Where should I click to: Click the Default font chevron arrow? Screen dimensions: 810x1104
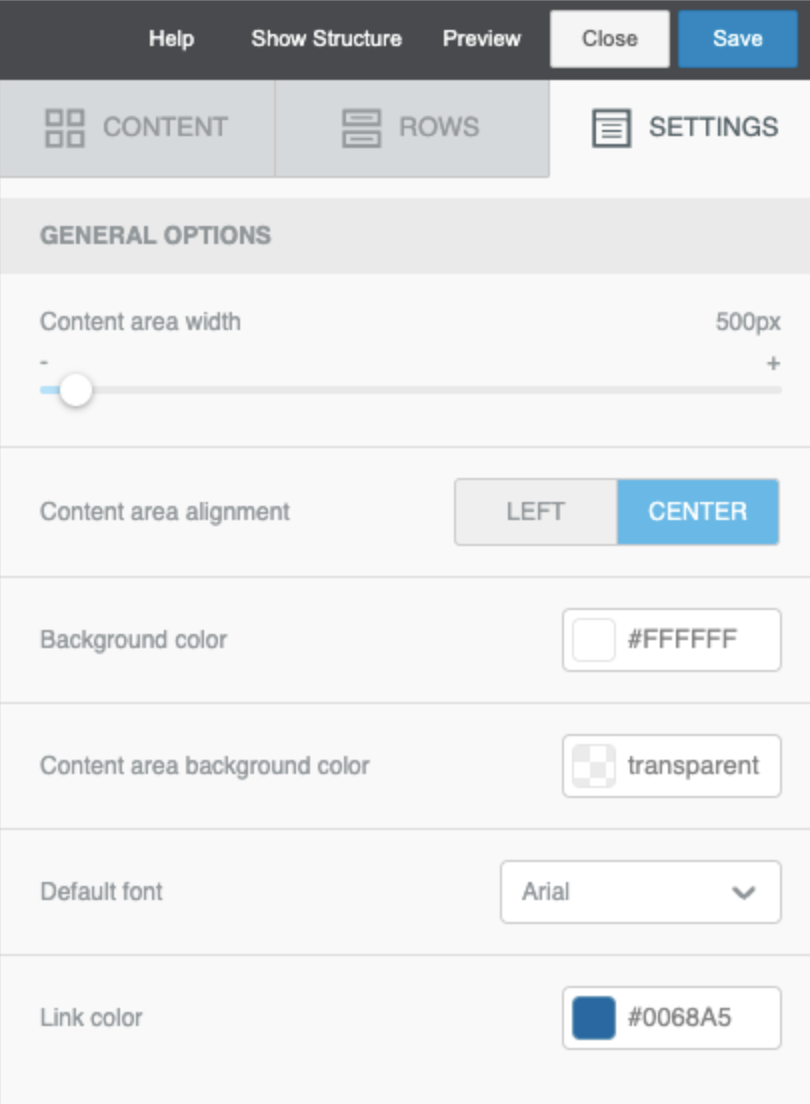click(x=743, y=892)
